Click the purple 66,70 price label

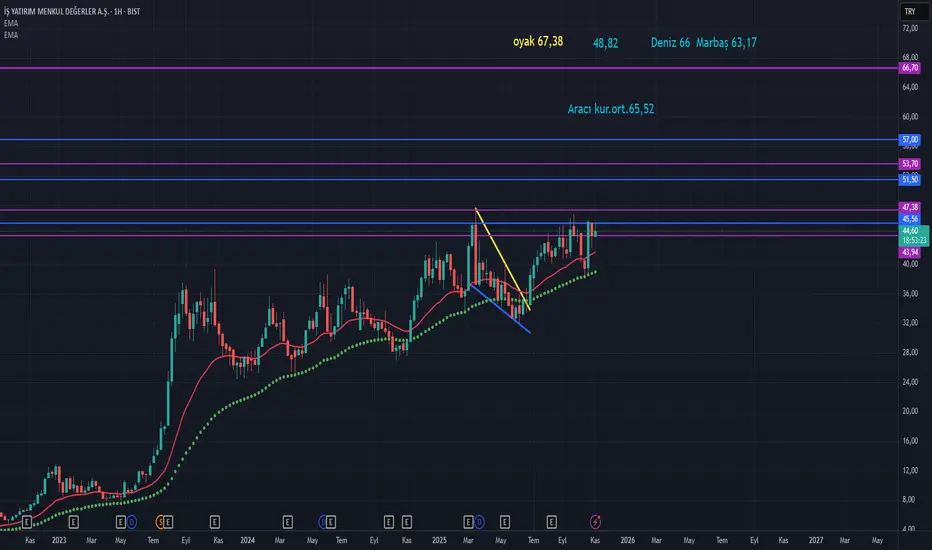click(909, 68)
